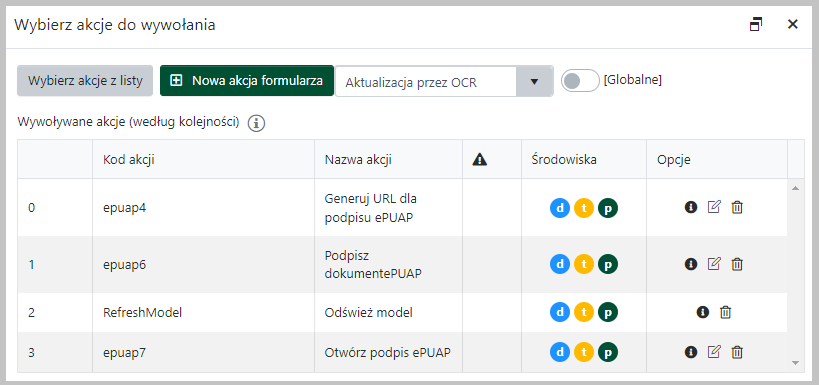Create a Nowa akcja formularza
The image size is (819, 385).
[x=247, y=80]
